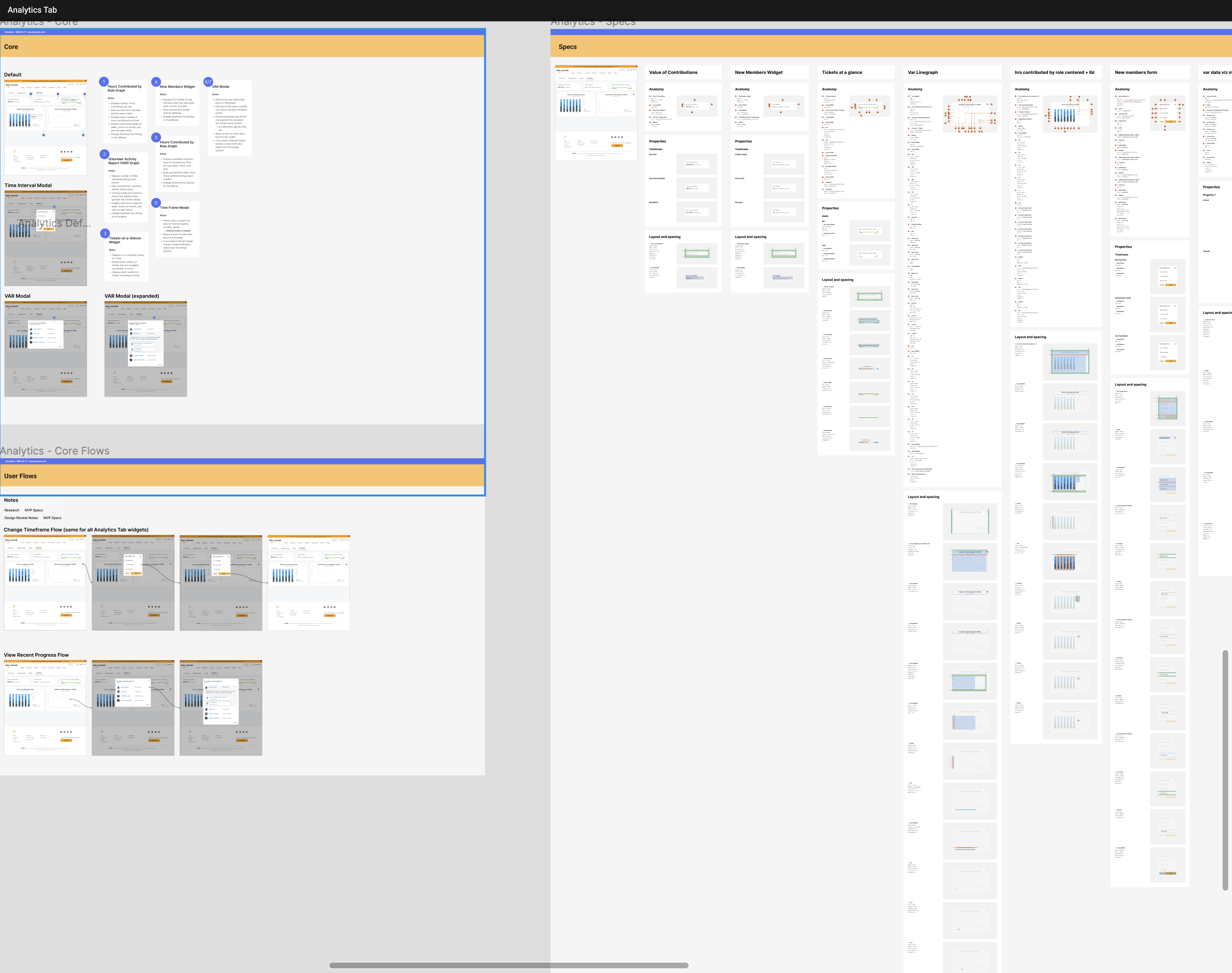Click the Value of Contributions spec header
This screenshot has height=973, width=1232.
[x=673, y=73]
